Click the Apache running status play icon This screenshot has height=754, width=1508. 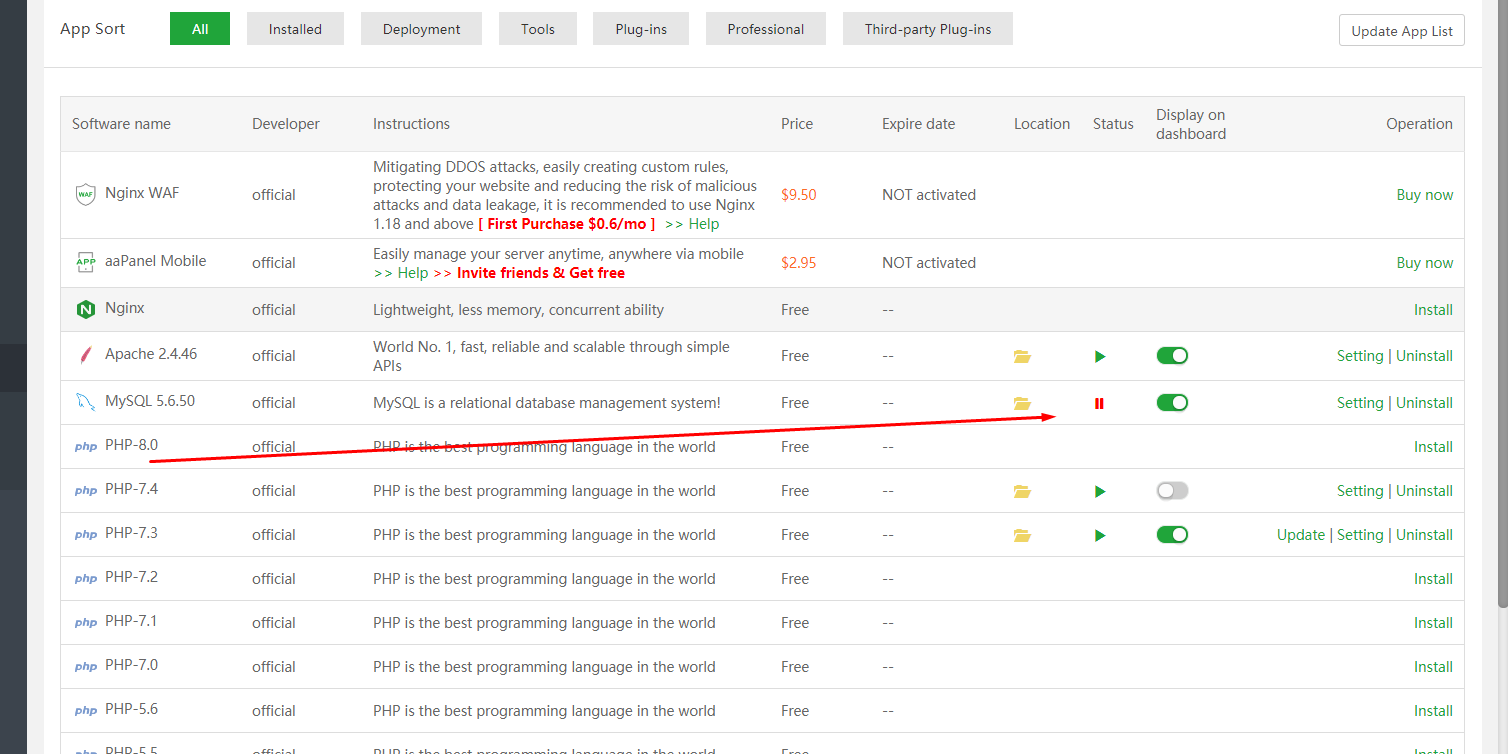coord(1100,356)
